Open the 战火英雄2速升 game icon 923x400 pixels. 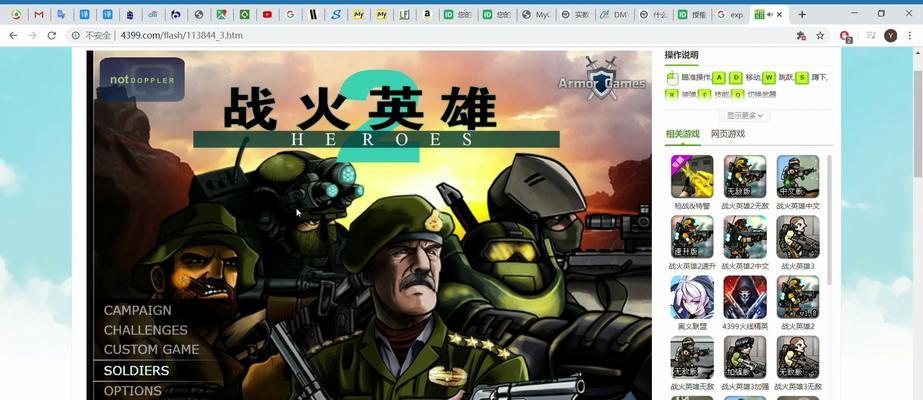coord(692,236)
